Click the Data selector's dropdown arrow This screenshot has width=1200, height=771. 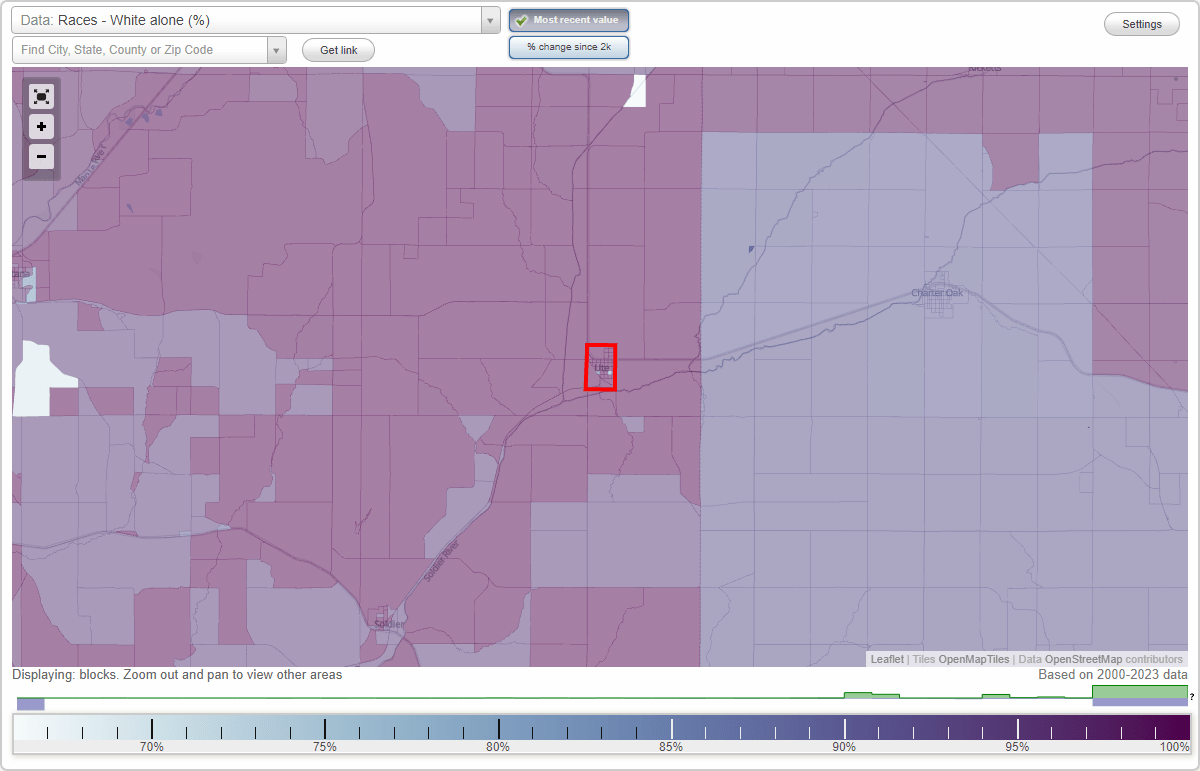tap(489, 19)
